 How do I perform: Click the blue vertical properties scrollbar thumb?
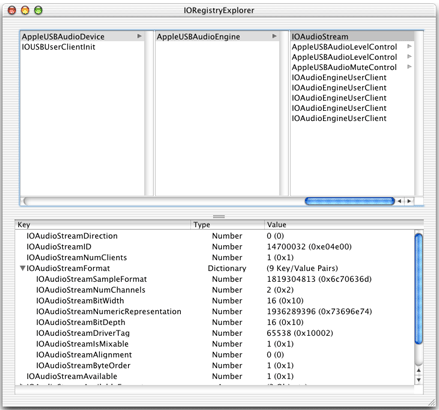click(419, 289)
